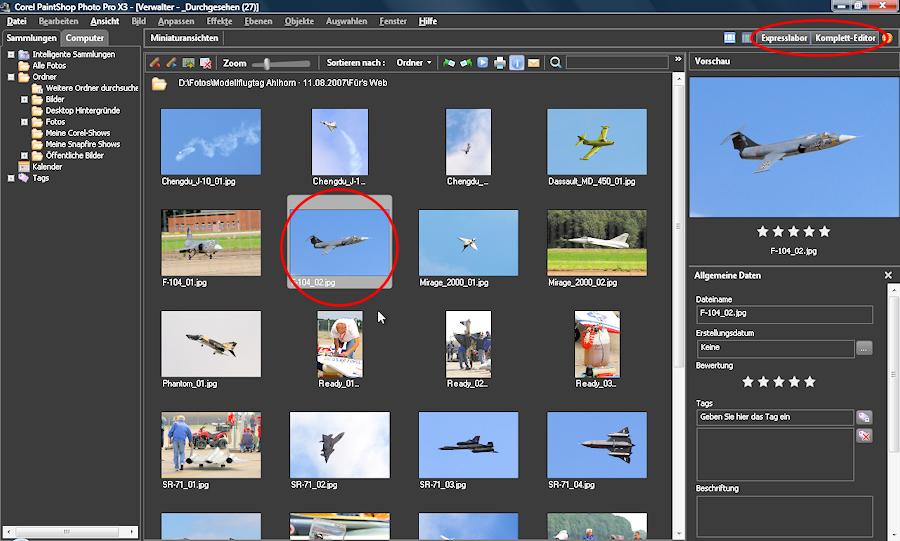This screenshot has width=900, height=541.
Task: Open the Kalender item
Action: (47, 166)
